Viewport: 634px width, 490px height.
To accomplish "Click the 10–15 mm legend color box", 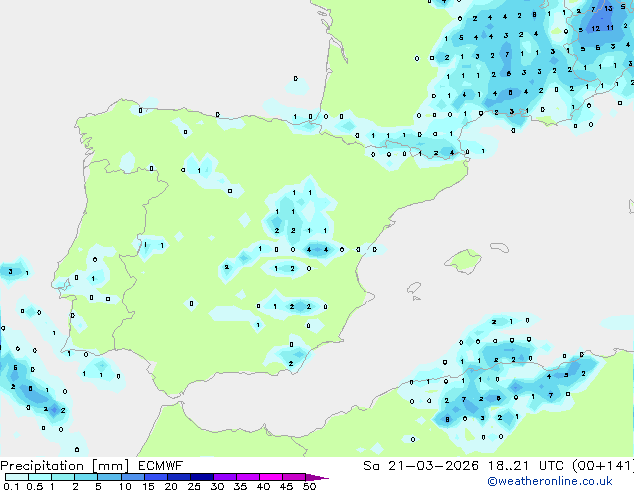I will [x=133, y=477].
